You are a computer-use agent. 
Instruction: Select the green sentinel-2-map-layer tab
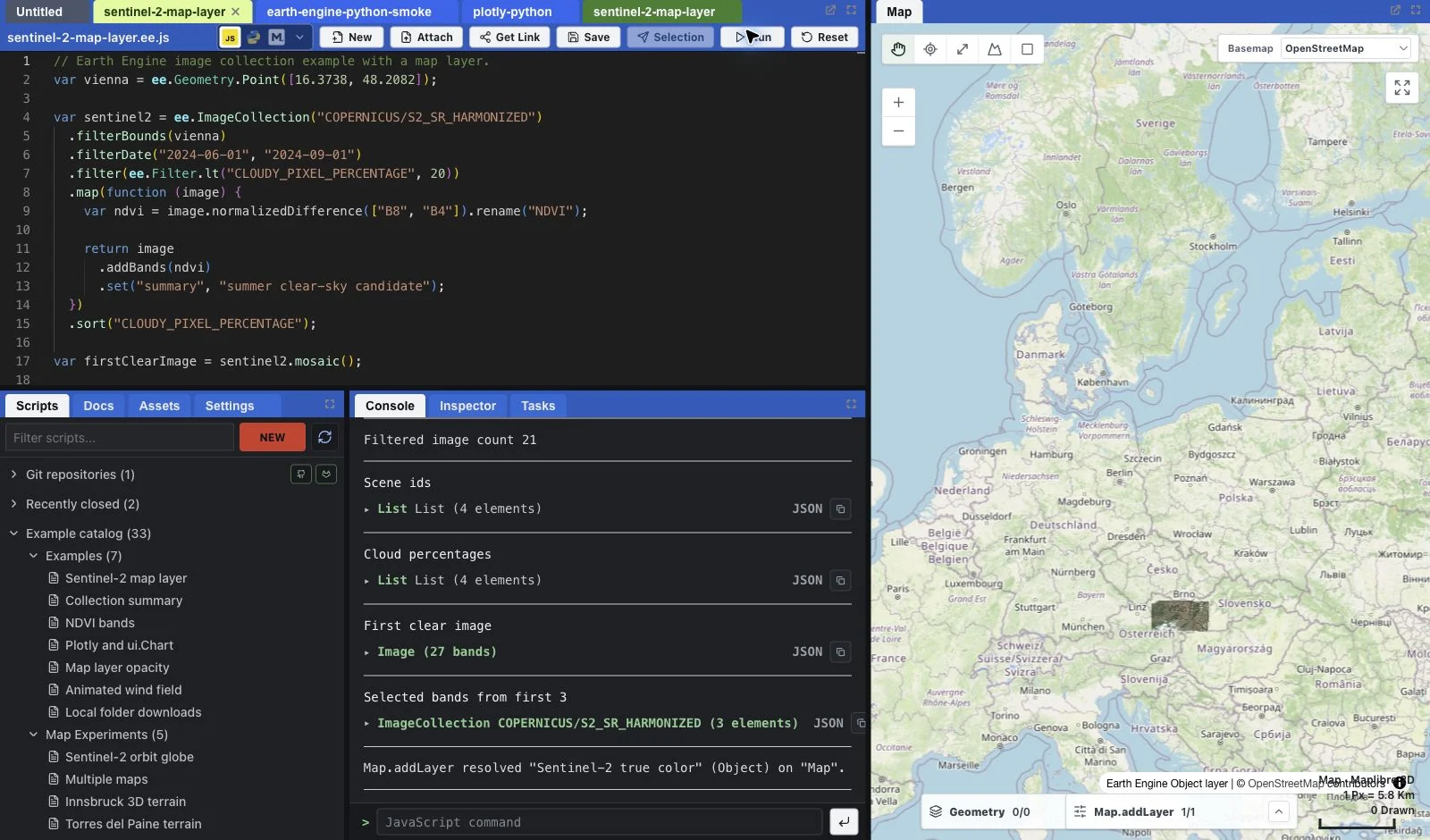point(654,12)
